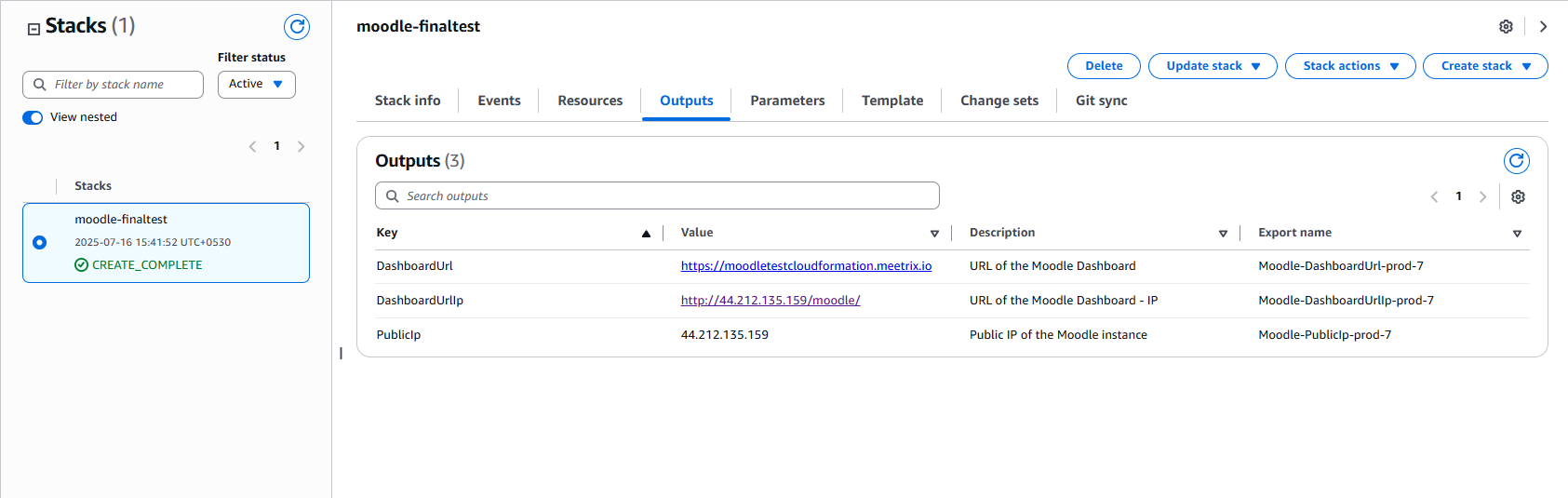Click the CREATE_COMPLETE status check icon
Image resolution: width=1568 pixels, height=498 pixels.
[x=81, y=265]
